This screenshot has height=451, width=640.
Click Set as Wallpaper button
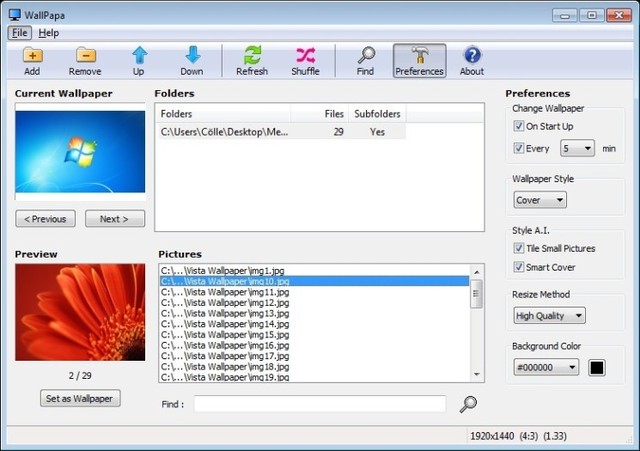click(x=80, y=398)
